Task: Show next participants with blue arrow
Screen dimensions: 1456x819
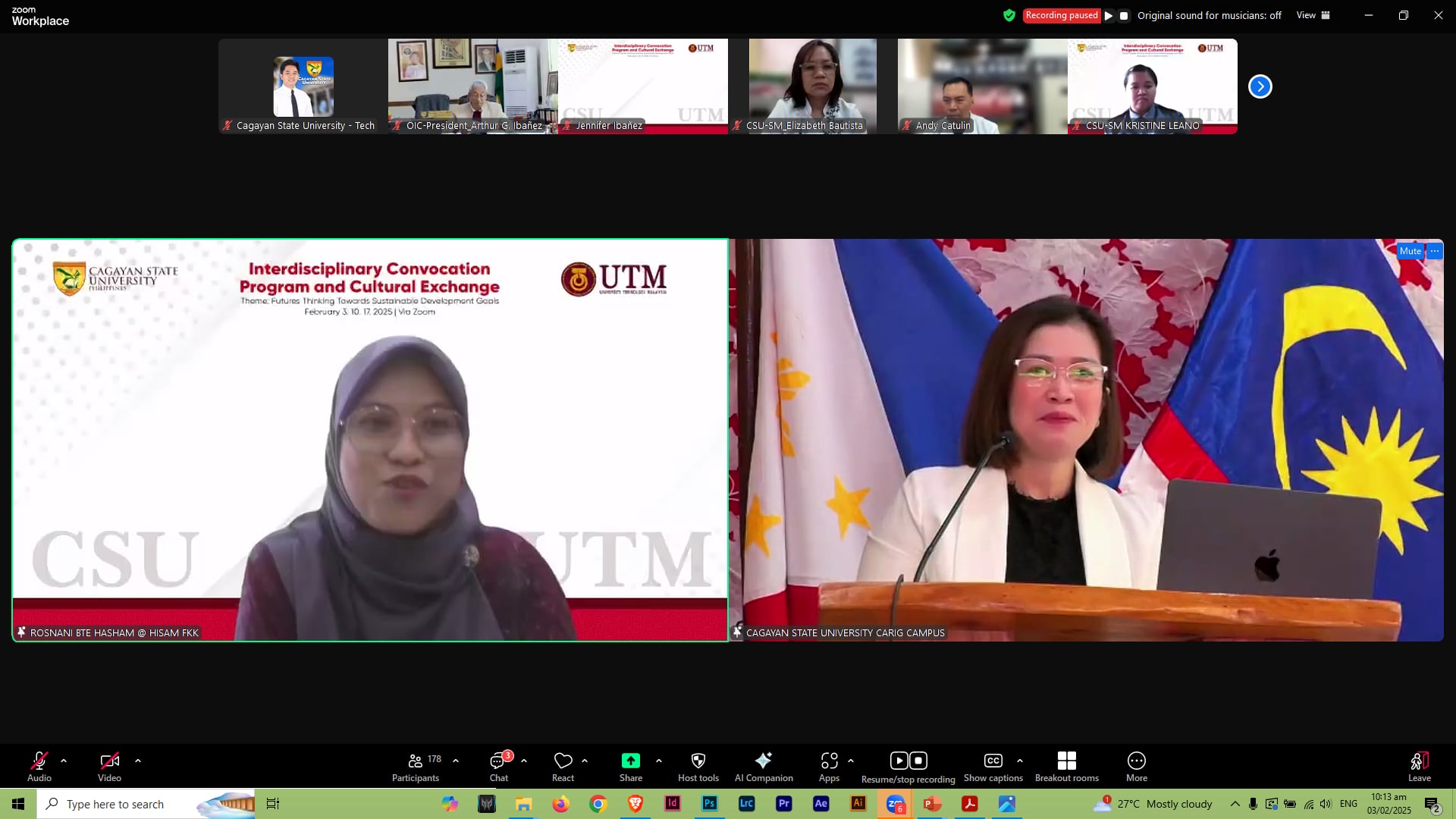Action: point(1260,86)
